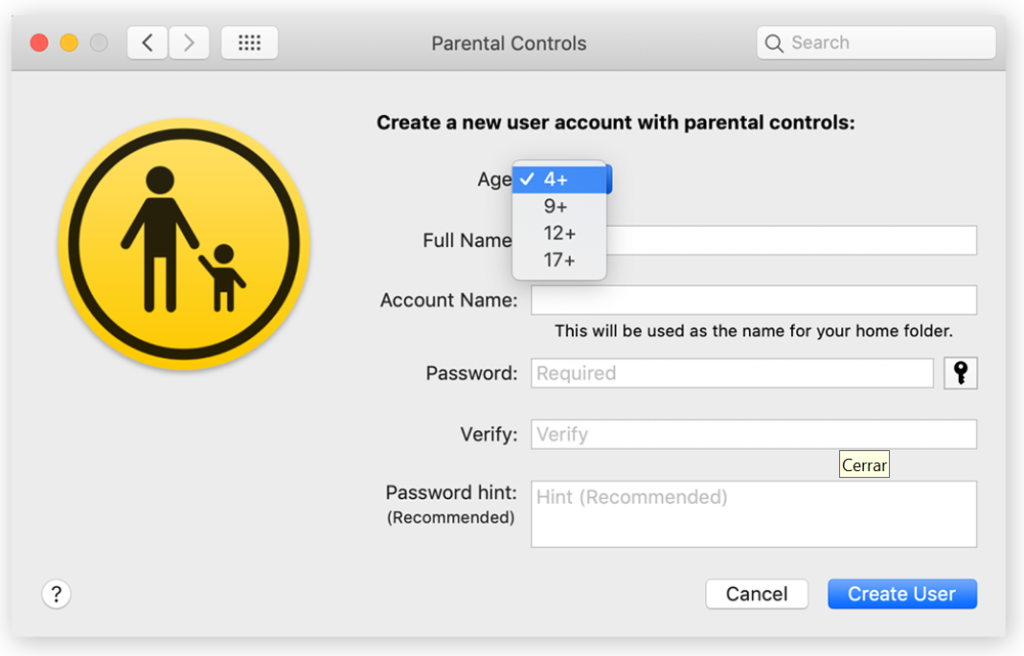
Task: Click the Create User button
Action: point(901,594)
